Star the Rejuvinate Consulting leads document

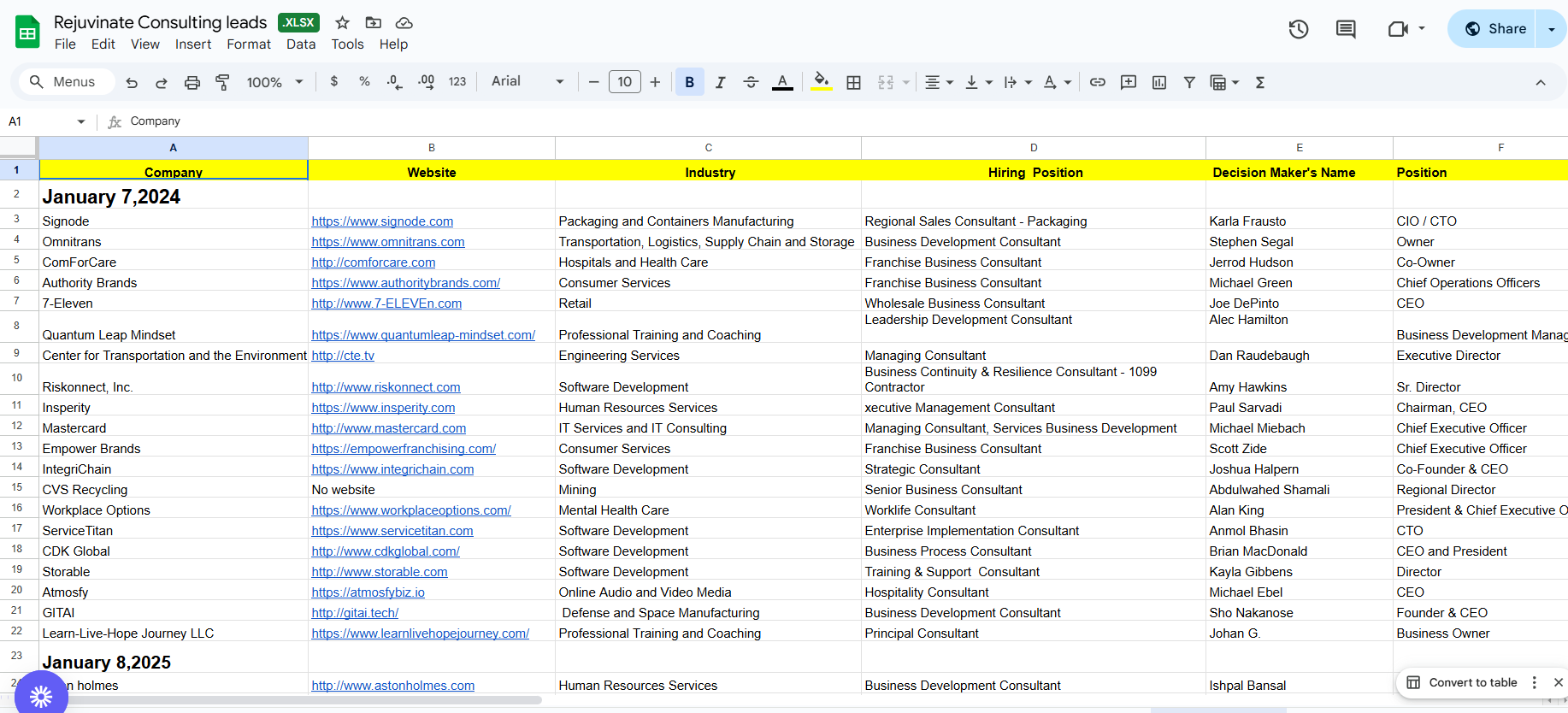point(342,23)
